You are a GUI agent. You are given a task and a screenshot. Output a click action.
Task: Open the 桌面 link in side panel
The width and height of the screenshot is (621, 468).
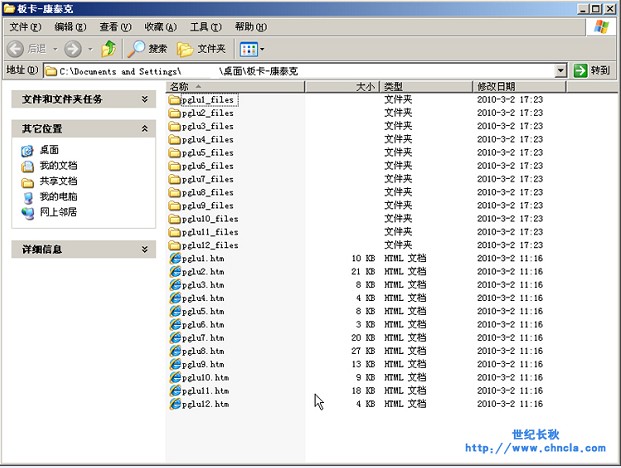click(x=49, y=150)
